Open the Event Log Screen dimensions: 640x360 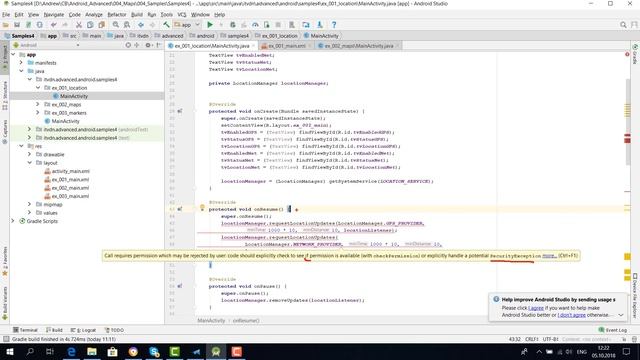pyautogui.click(x=613, y=330)
